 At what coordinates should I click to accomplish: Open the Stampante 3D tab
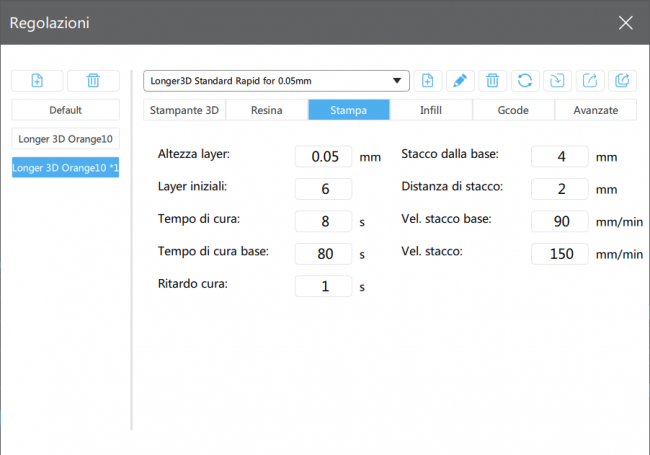tap(184, 110)
